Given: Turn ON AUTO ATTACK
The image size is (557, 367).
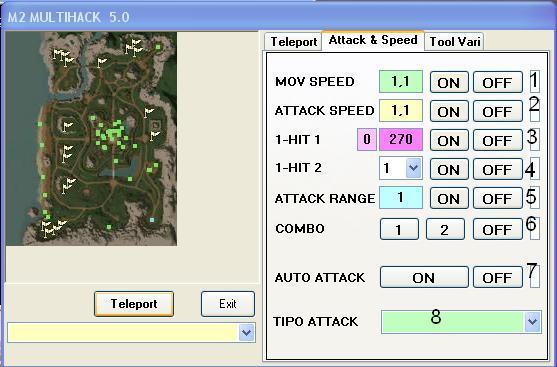Looking at the screenshot, I should click(424, 277).
